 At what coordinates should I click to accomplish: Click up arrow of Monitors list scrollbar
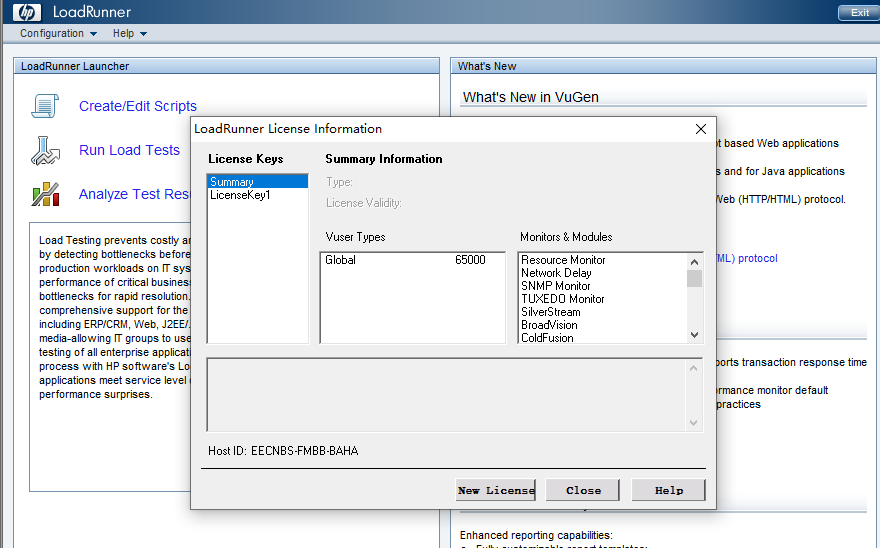pos(694,262)
